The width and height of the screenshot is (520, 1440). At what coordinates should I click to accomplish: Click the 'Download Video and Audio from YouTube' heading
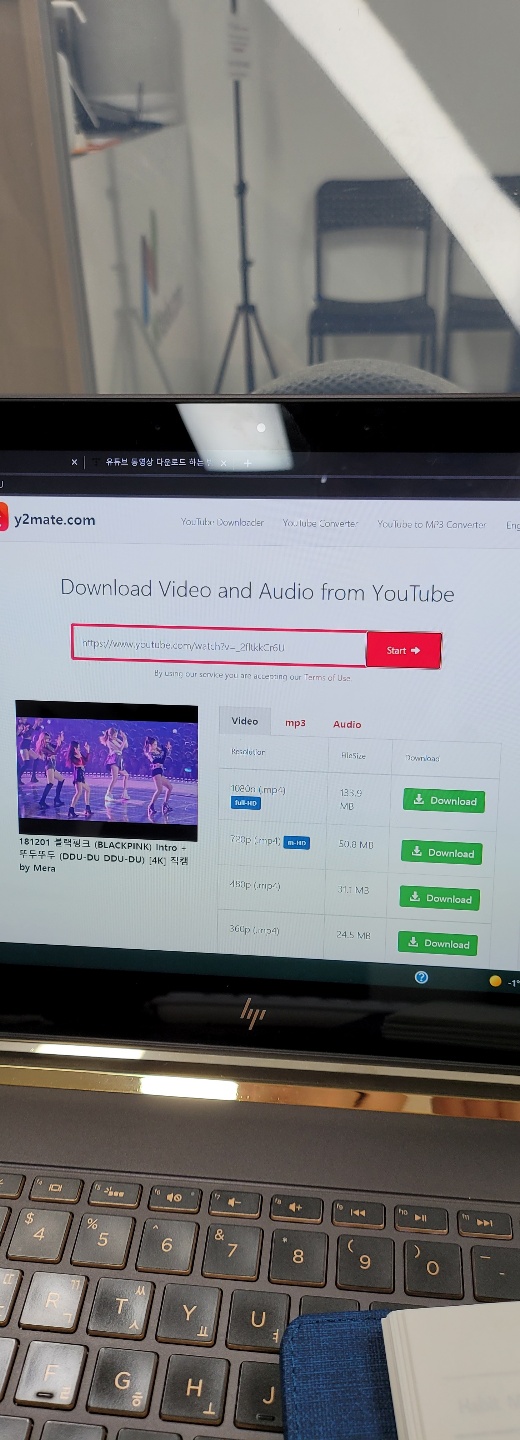point(257,590)
